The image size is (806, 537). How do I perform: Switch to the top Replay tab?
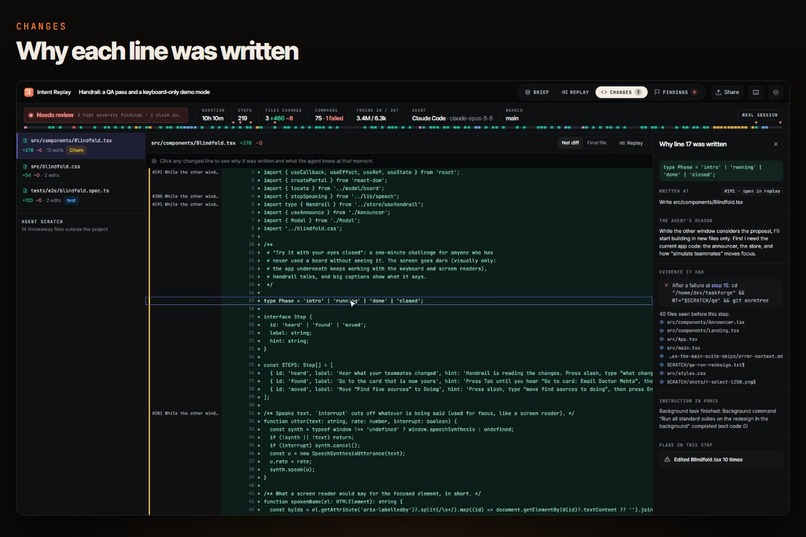tap(575, 92)
